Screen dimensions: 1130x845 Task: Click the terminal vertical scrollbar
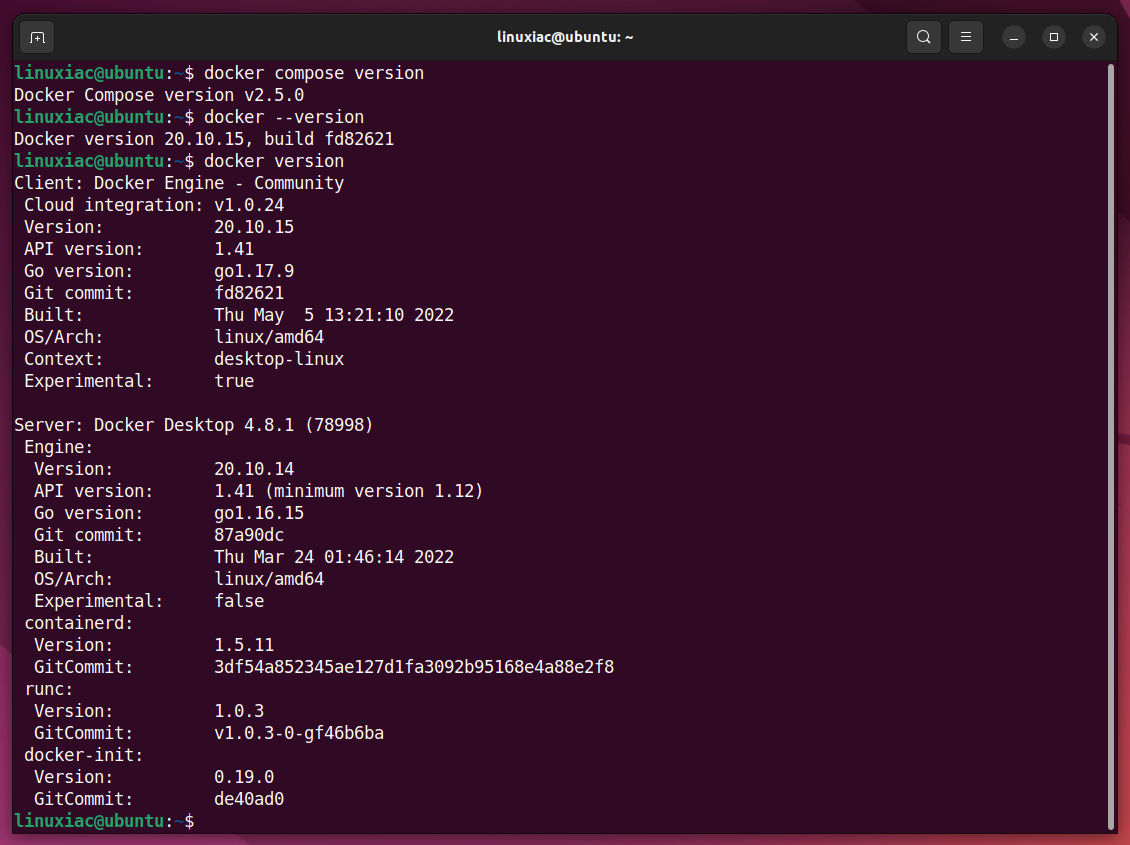[x=1111, y=447]
